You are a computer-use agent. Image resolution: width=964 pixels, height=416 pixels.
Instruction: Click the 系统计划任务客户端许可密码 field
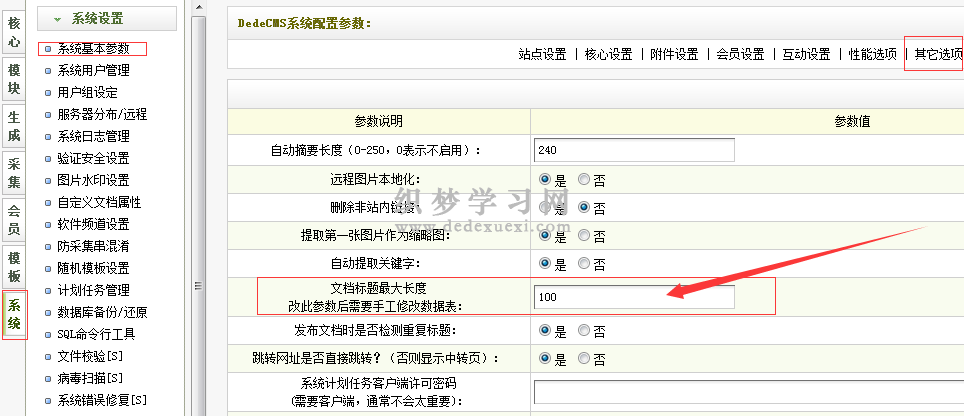pyautogui.click(x=749, y=392)
